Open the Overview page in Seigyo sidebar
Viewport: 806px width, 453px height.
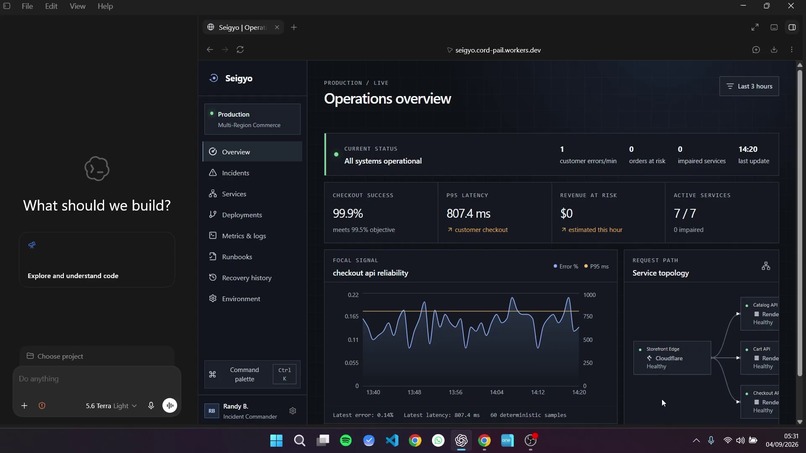[x=252, y=152]
